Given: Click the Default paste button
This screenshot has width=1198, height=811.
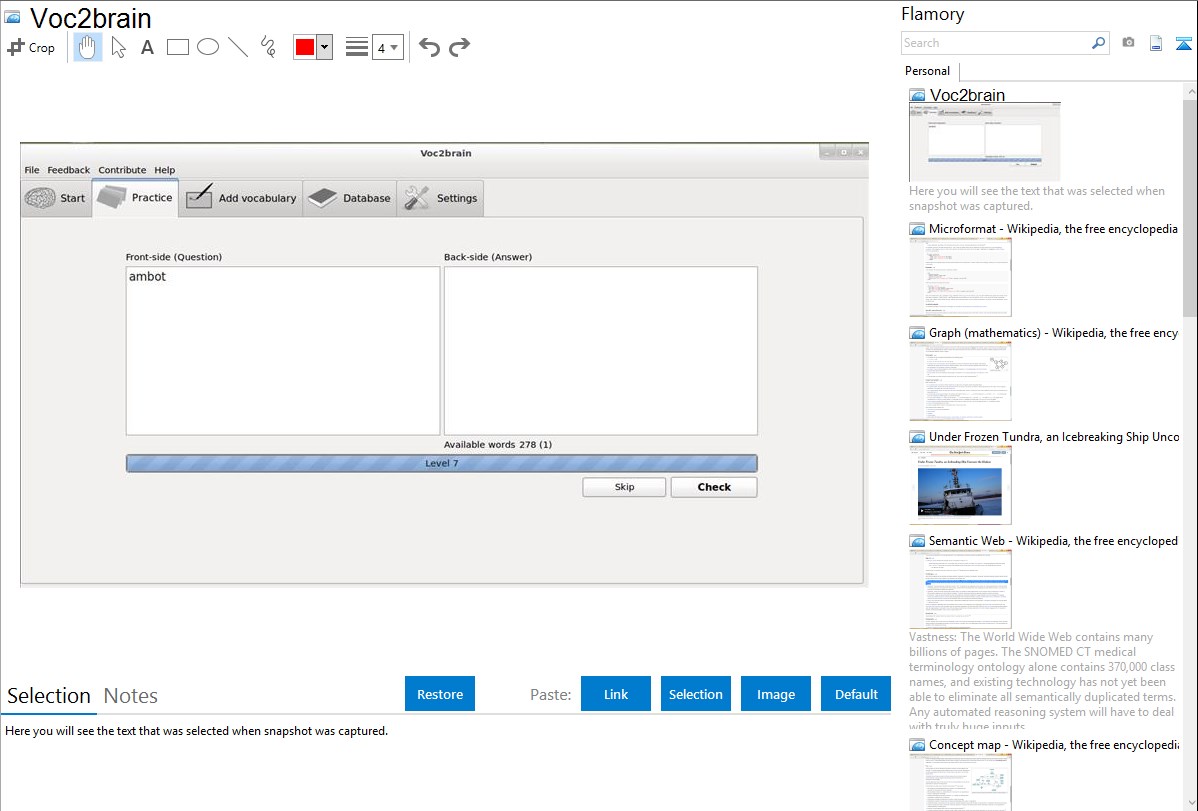Looking at the screenshot, I should click(856, 694).
